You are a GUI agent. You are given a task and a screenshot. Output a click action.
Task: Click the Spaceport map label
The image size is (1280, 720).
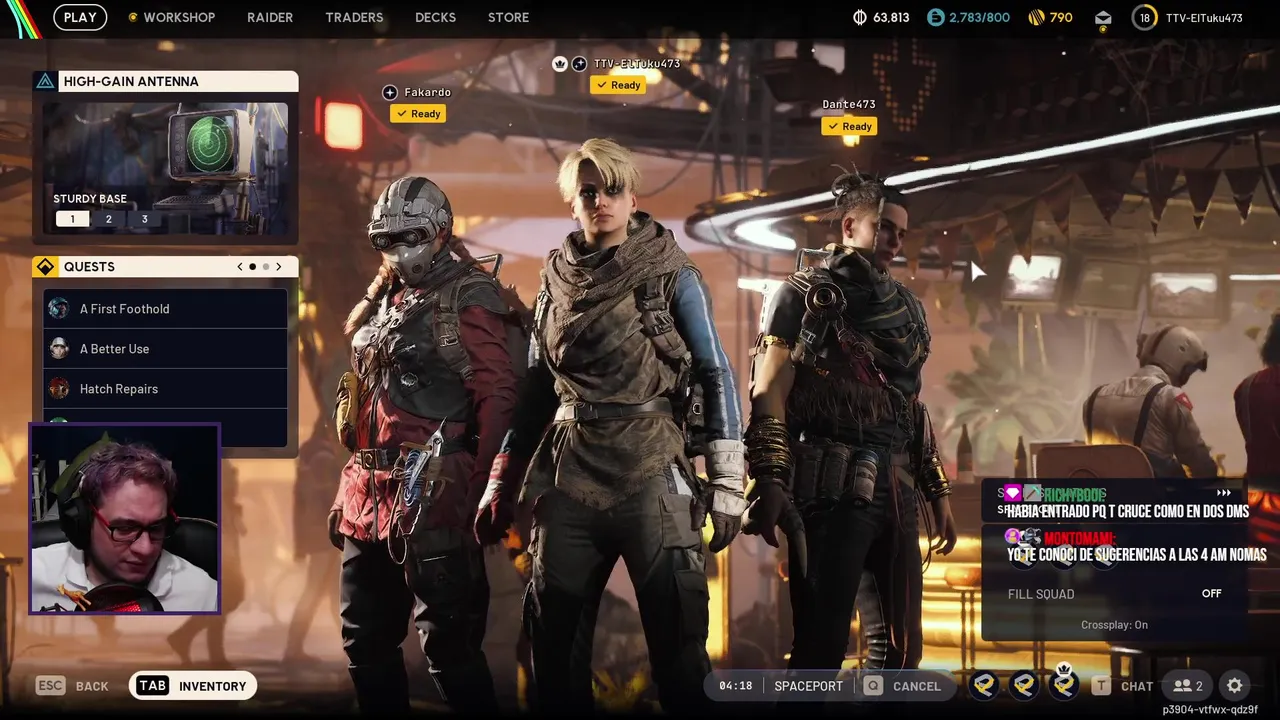pyautogui.click(x=808, y=686)
